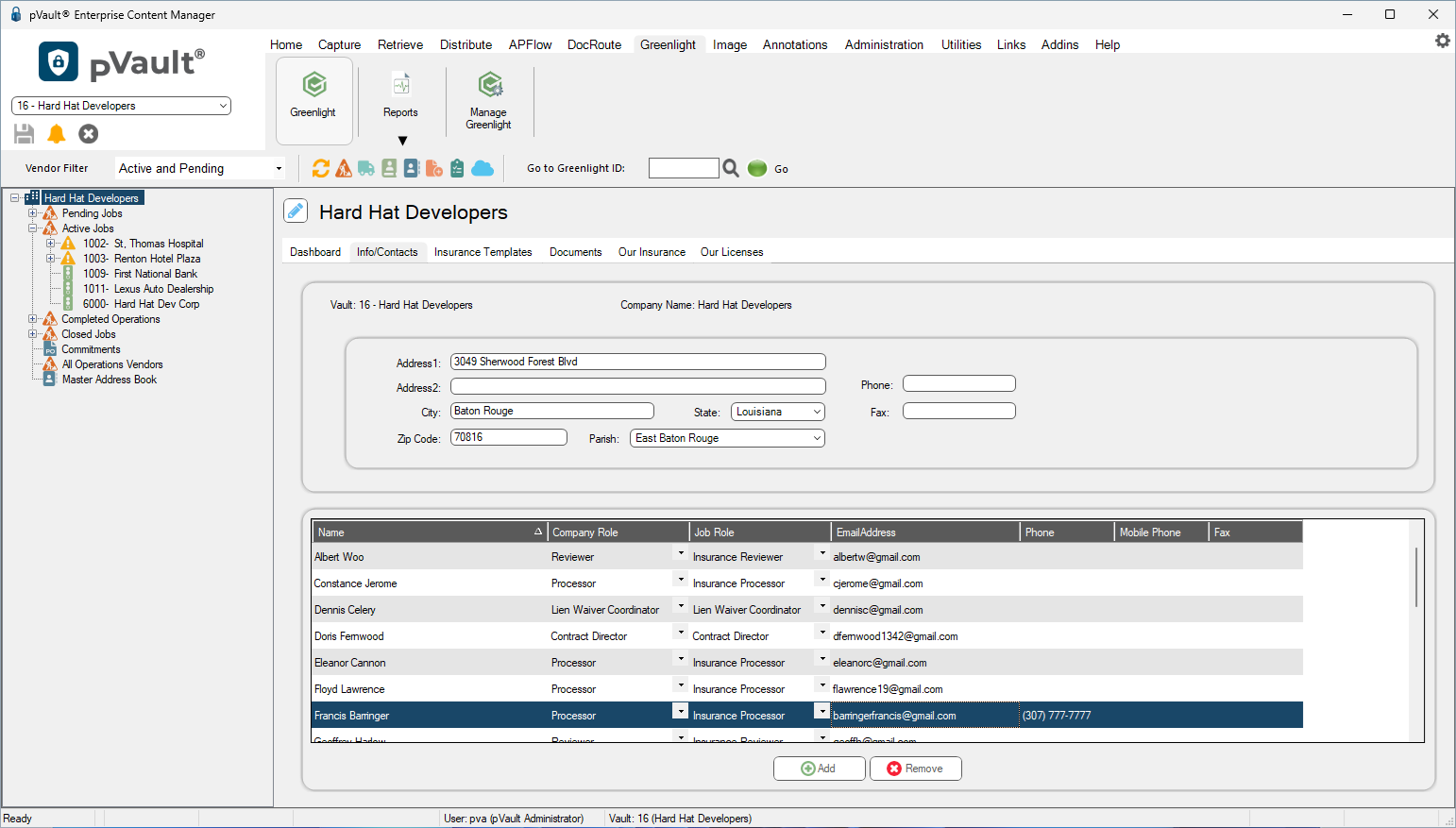Click the Remove contact button
Viewport: 1456px width, 828px height.
click(915, 769)
